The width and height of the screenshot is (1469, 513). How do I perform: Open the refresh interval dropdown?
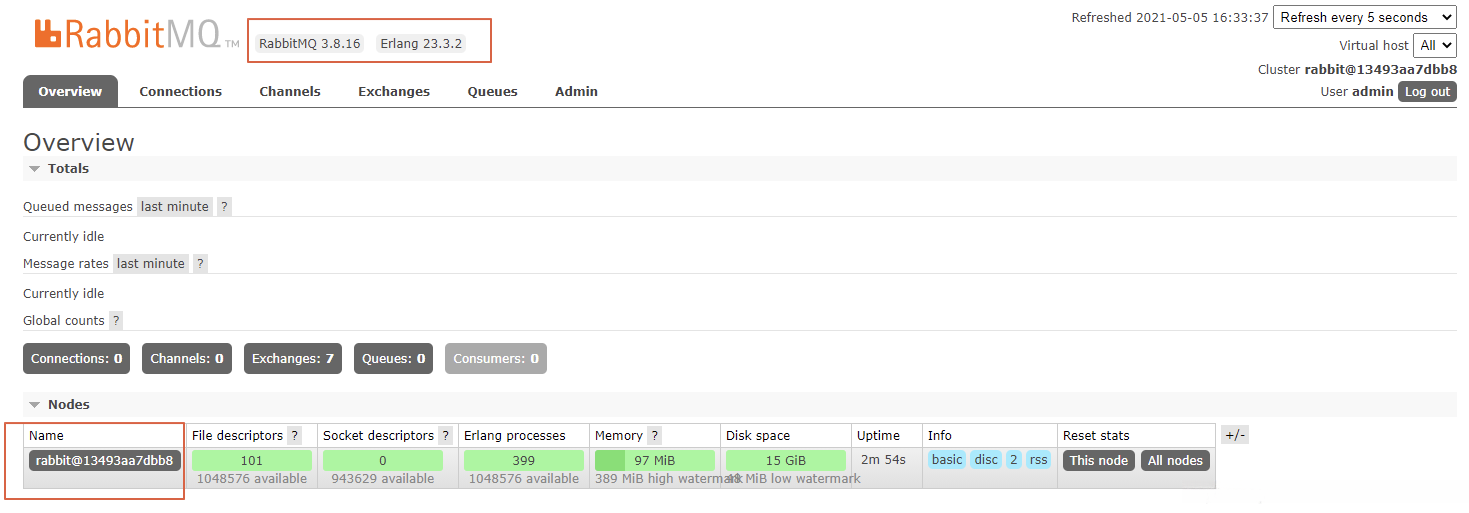(1364, 17)
